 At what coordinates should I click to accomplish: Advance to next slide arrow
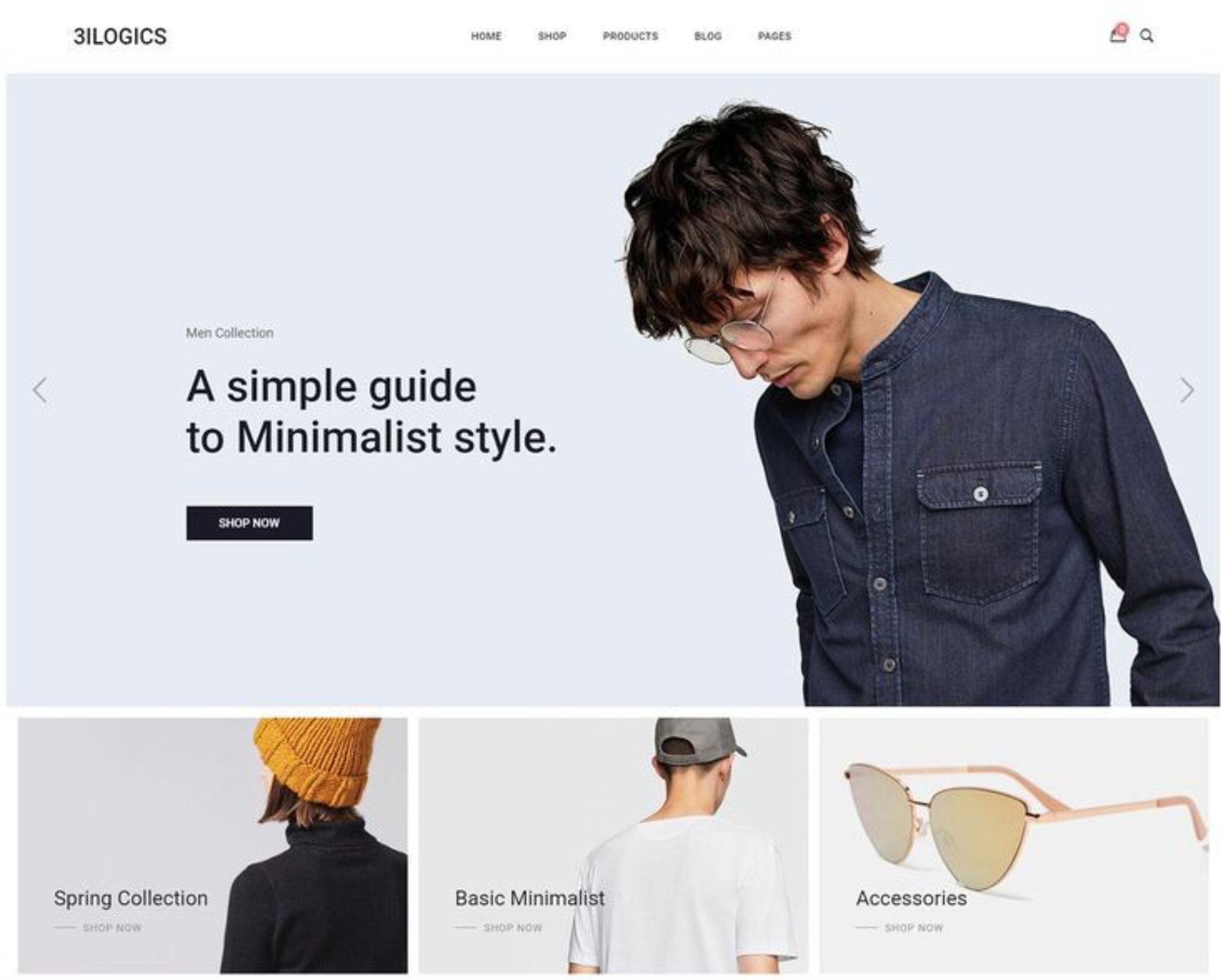click(x=1187, y=390)
